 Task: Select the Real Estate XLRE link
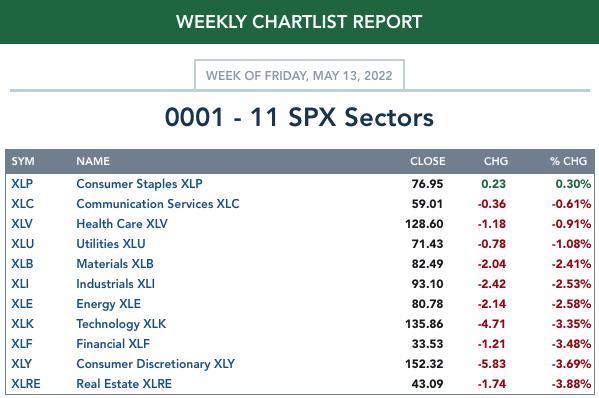[x=124, y=383]
